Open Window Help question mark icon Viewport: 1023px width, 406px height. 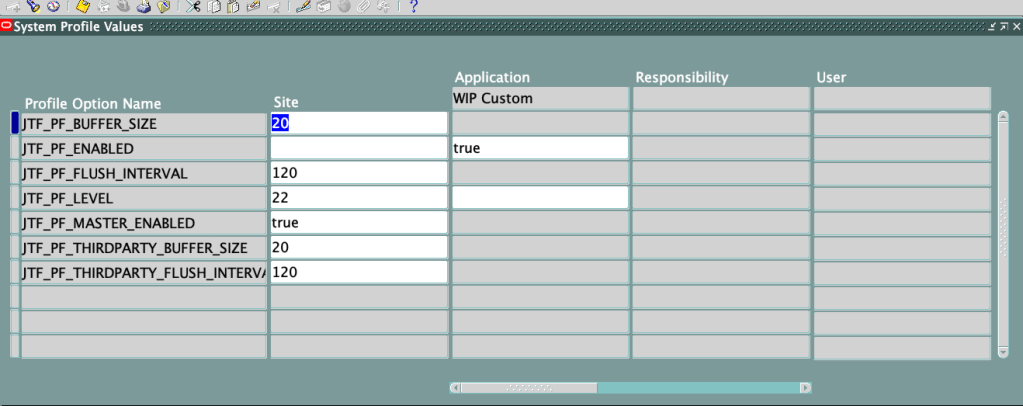[x=413, y=6]
